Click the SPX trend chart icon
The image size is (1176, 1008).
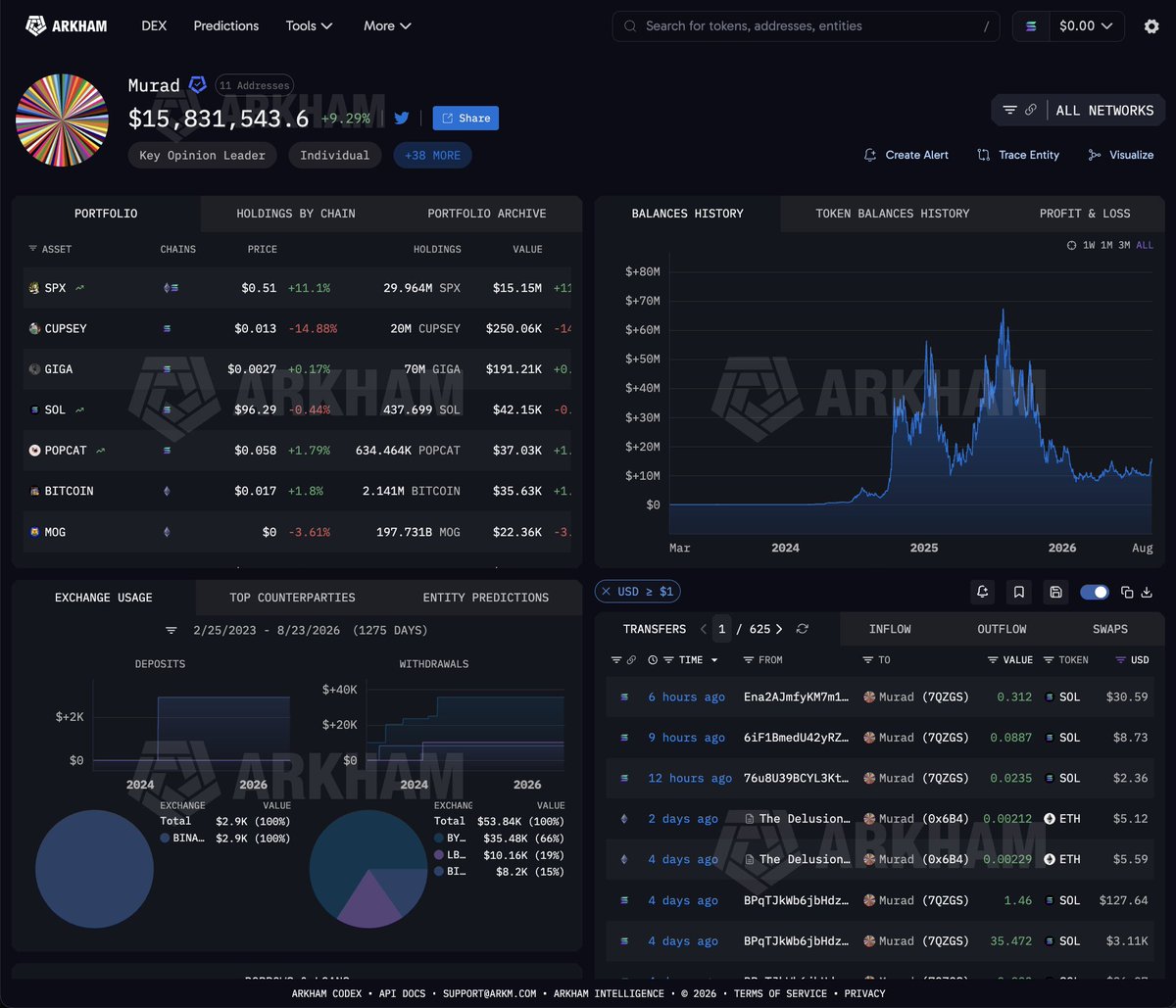(79, 288)
